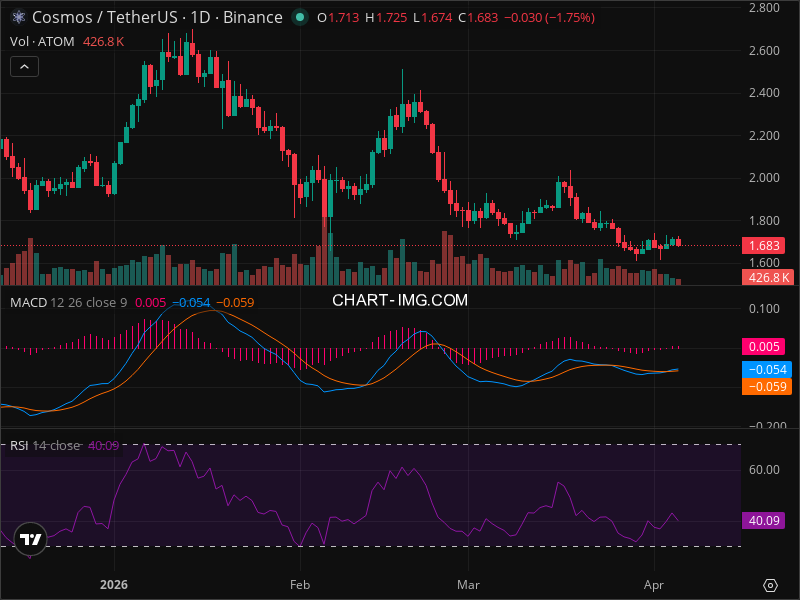
Task: Click the 1.600 price axis tick
Action: [x=764, y=263]
